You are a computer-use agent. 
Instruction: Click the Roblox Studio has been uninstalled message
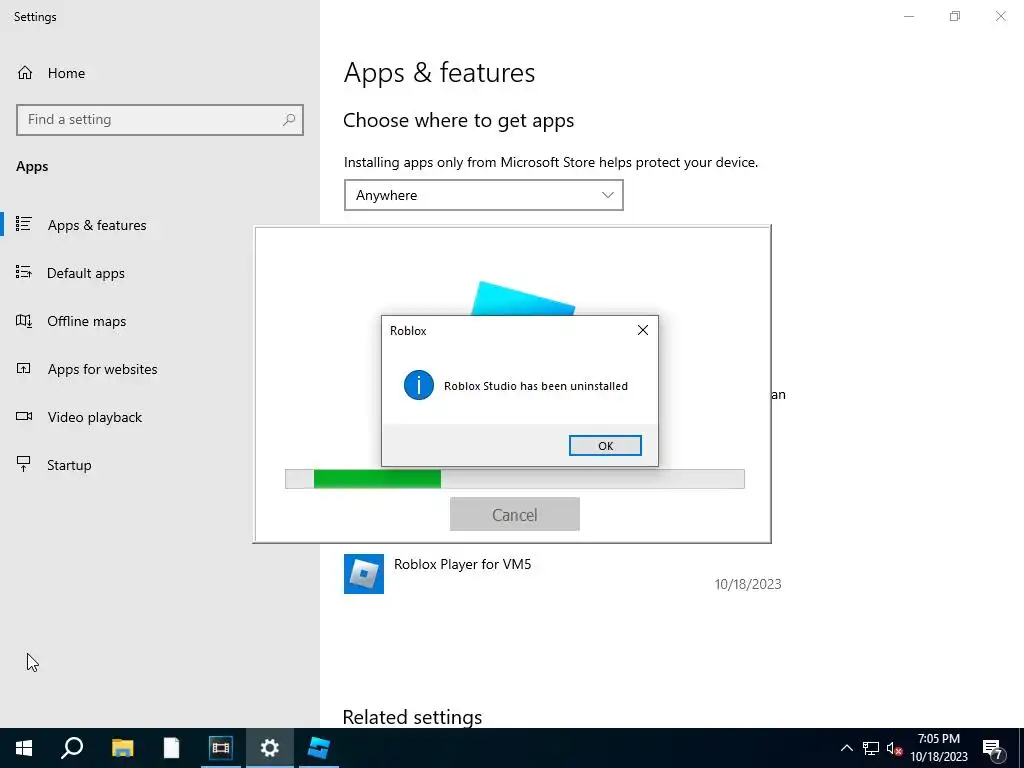[x=536, y=386]
